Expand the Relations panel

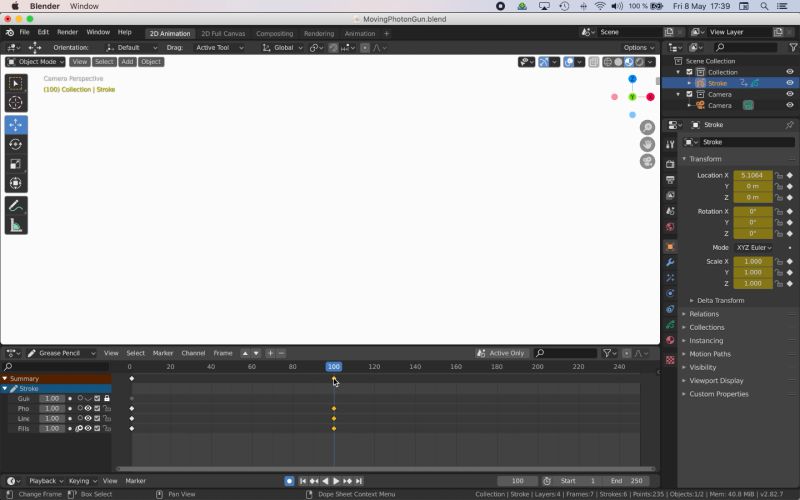point(704,314)
